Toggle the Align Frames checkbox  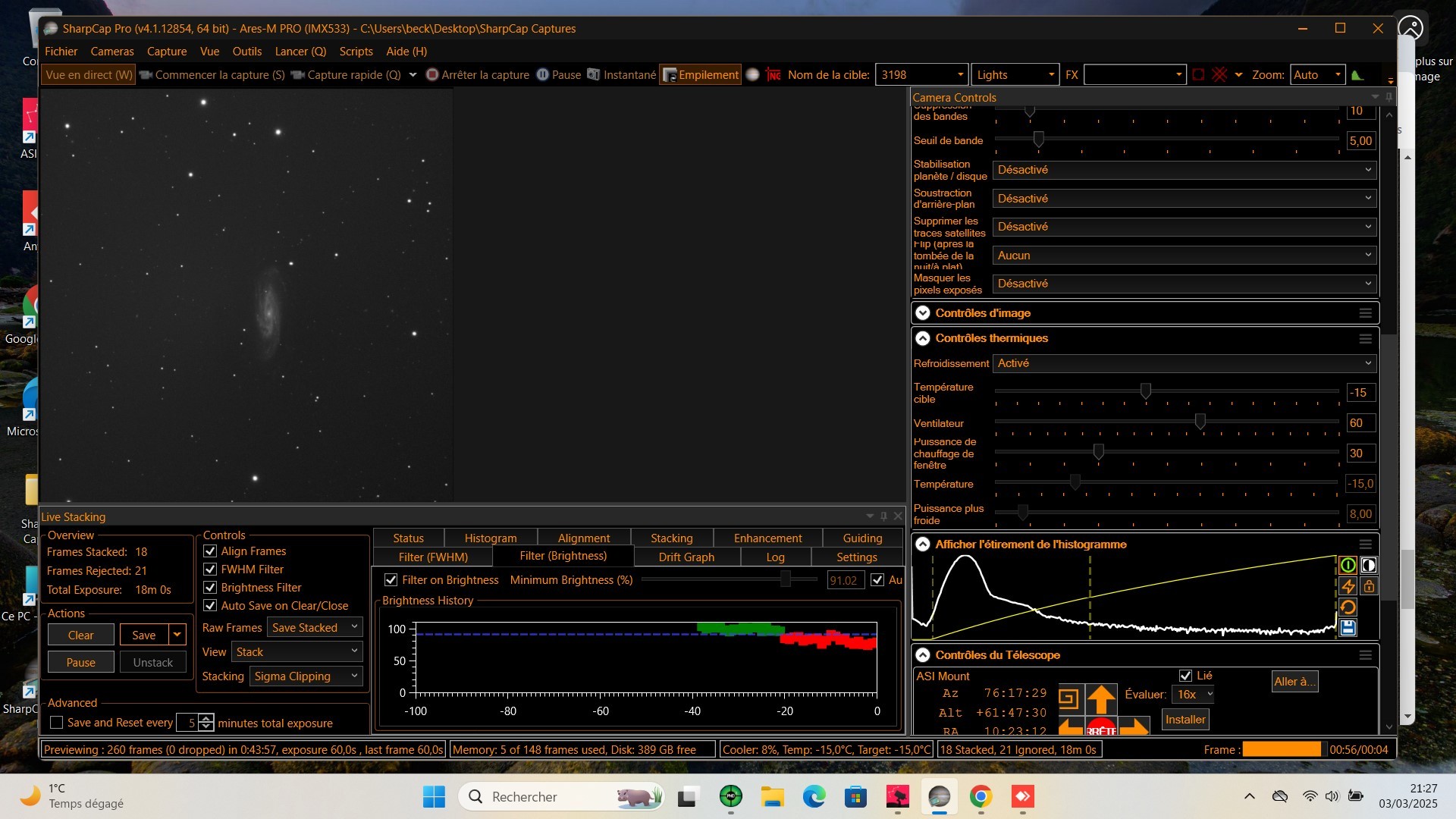point(210,551)
